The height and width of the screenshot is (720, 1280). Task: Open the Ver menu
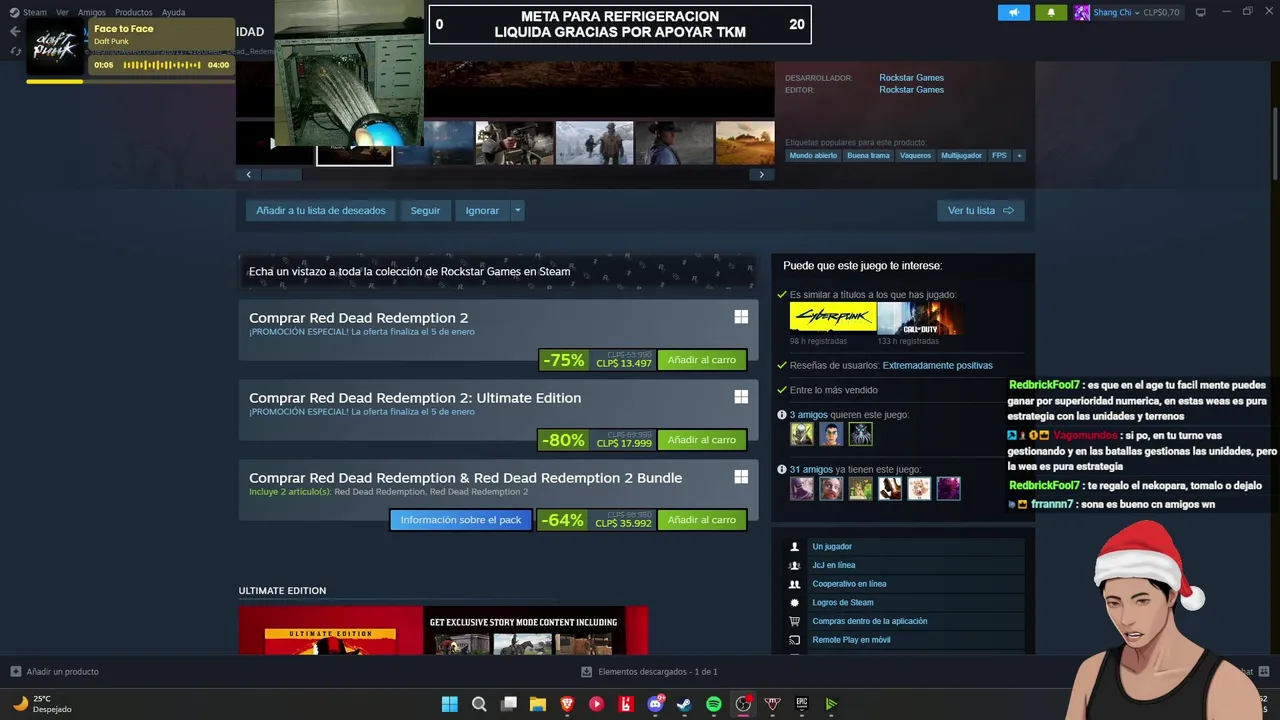pyautogui.click(x=62, y=12)
